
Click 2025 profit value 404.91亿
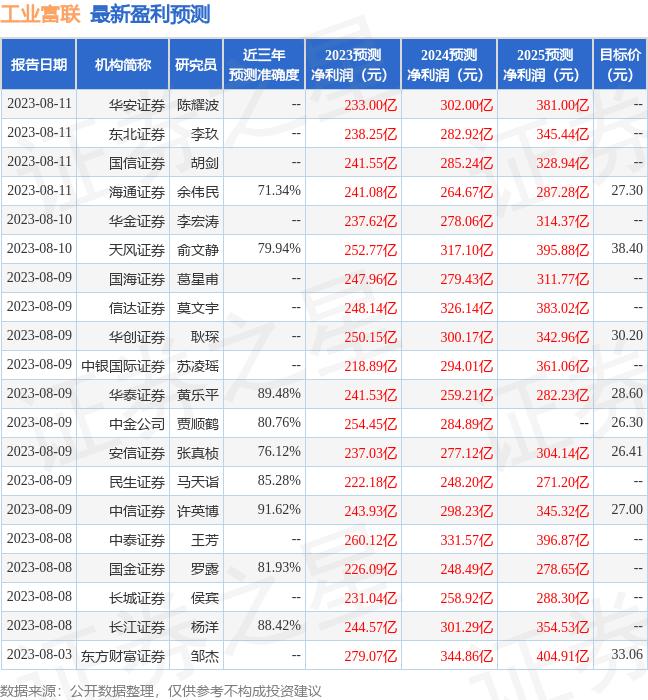(x=562, y=657)
